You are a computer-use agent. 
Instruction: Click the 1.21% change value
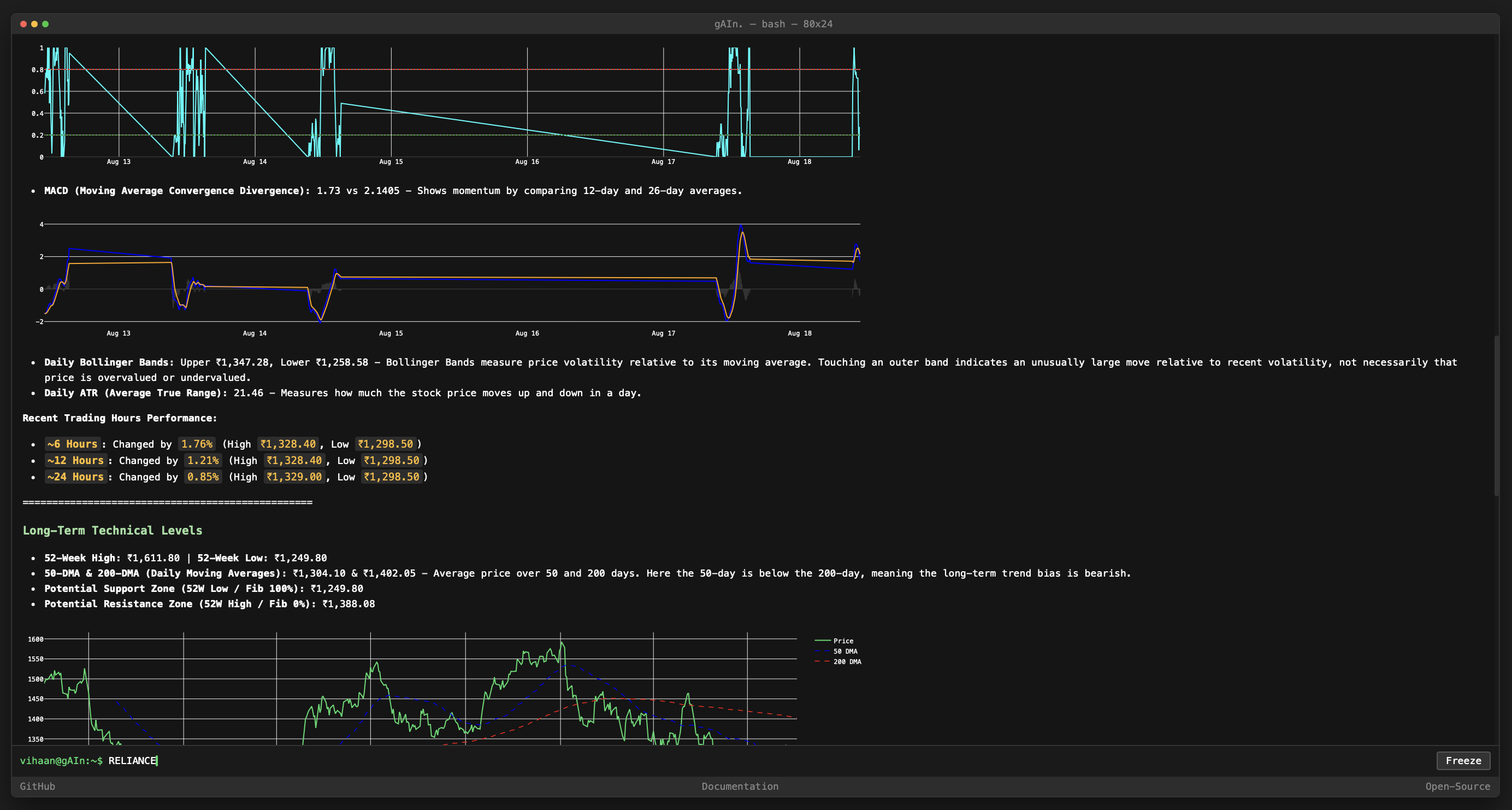tap(203, 461)
